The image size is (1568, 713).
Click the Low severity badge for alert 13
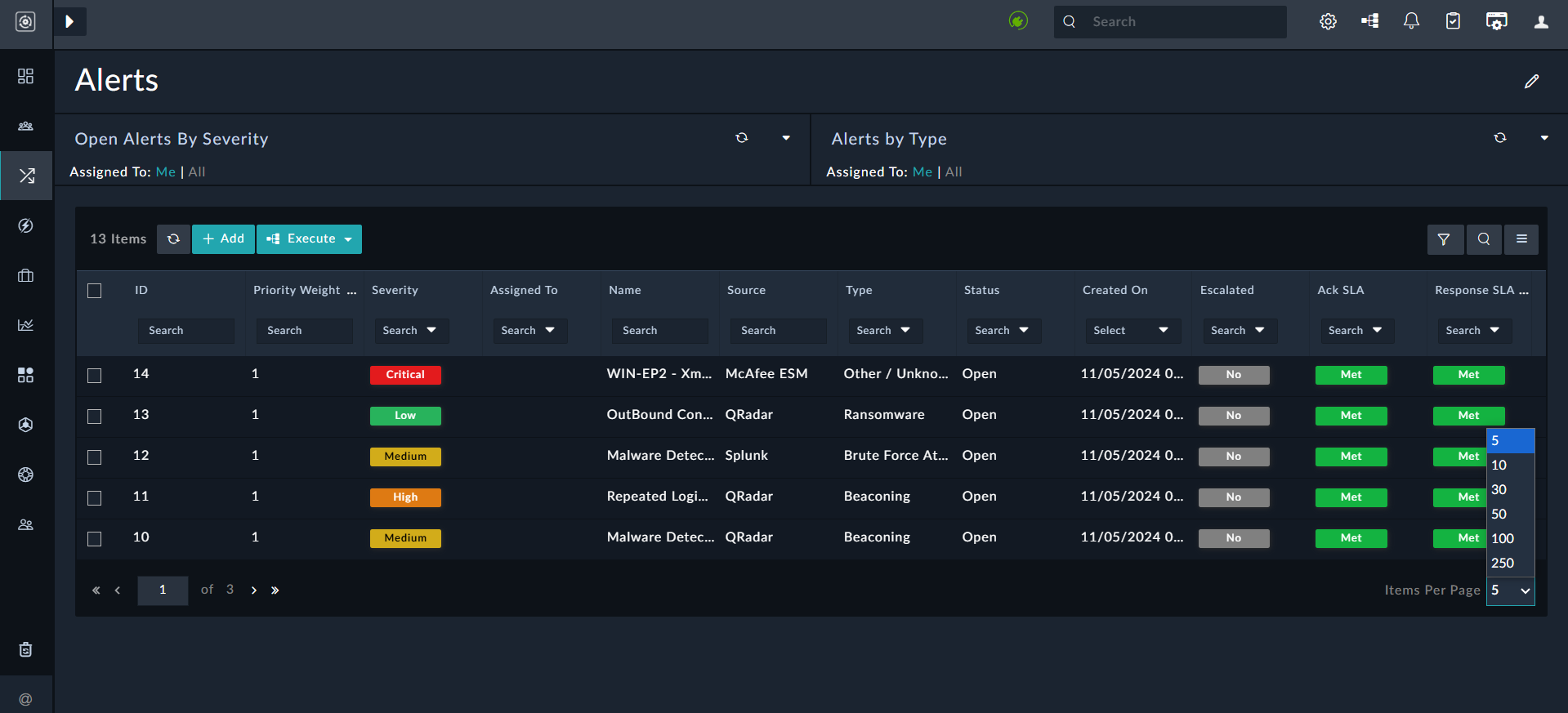(405, 416)
